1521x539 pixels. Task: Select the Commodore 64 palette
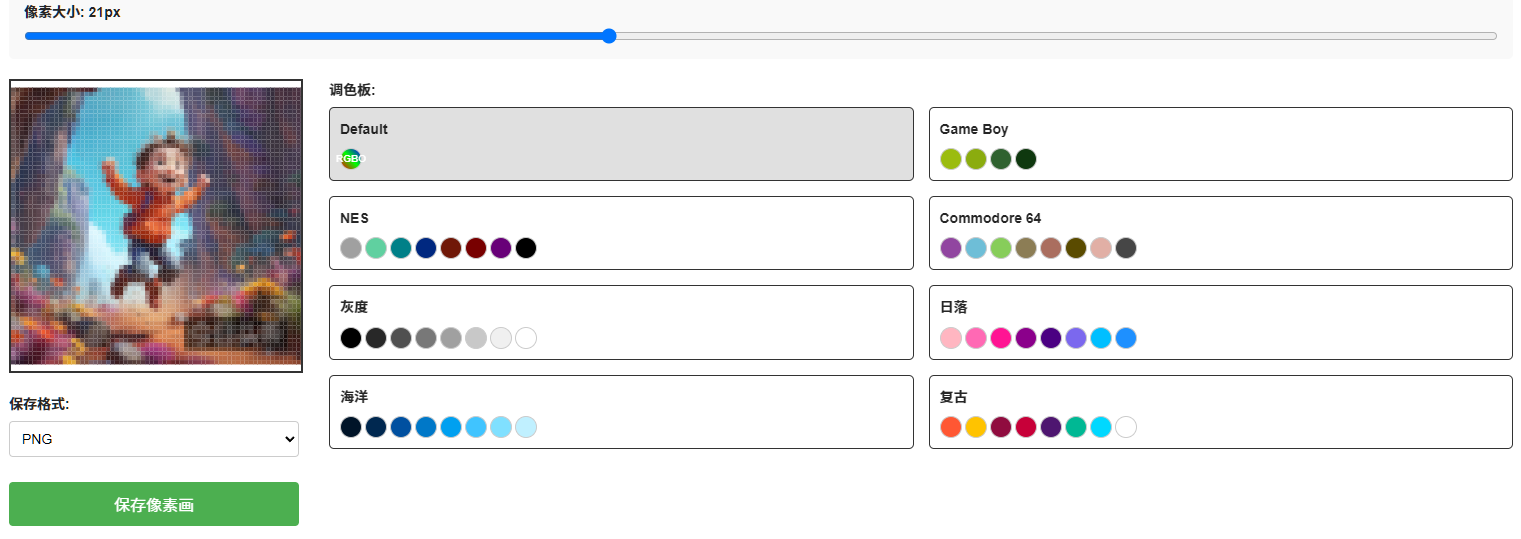point(1220,233)
